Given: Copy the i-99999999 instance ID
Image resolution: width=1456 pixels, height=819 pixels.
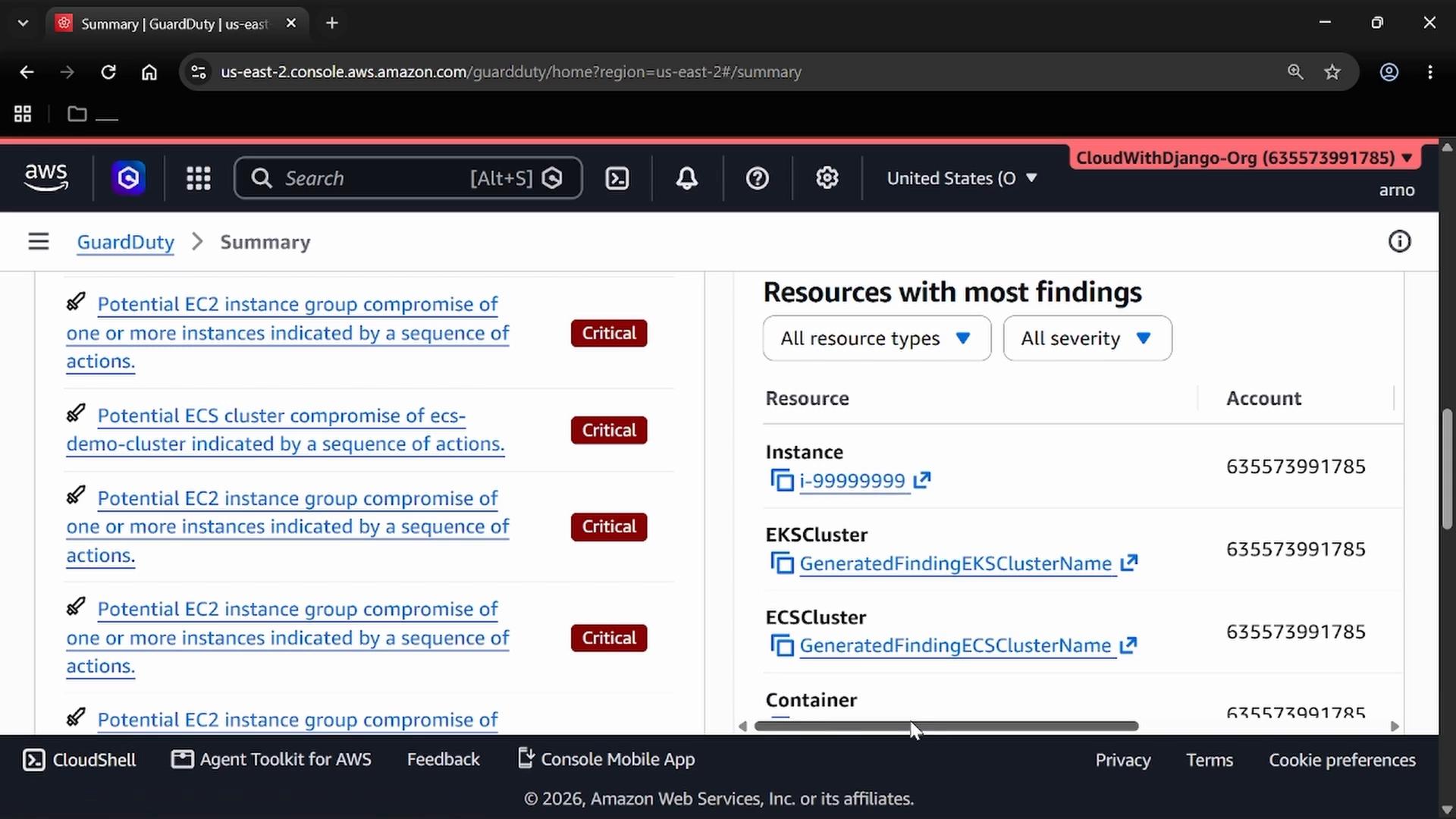Looking at the screenshot, I should point(782,481).
